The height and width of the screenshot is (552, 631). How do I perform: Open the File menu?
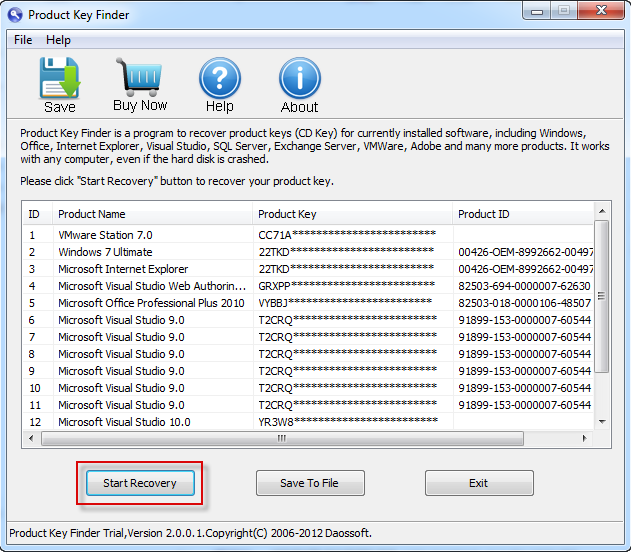point(23,40)
